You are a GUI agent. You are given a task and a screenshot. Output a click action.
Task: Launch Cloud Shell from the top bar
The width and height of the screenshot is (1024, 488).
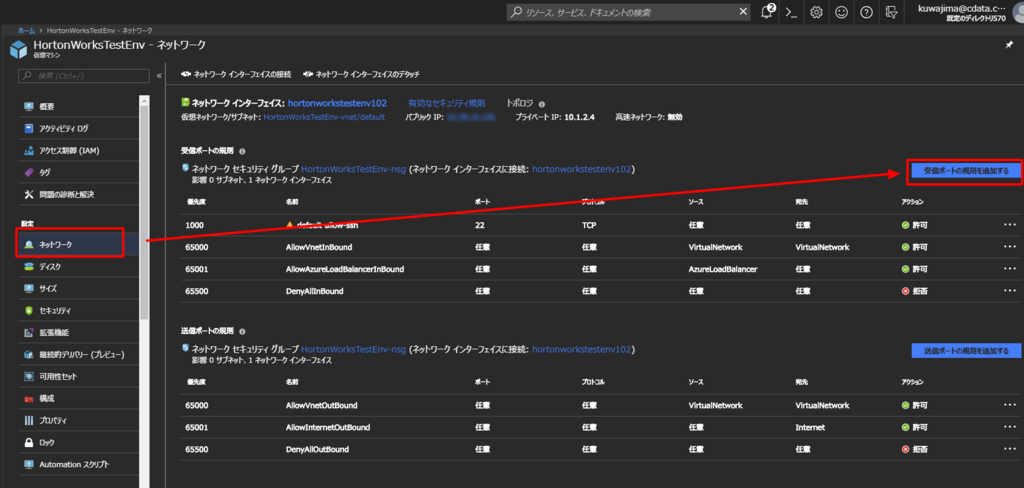tap(792, 12)
